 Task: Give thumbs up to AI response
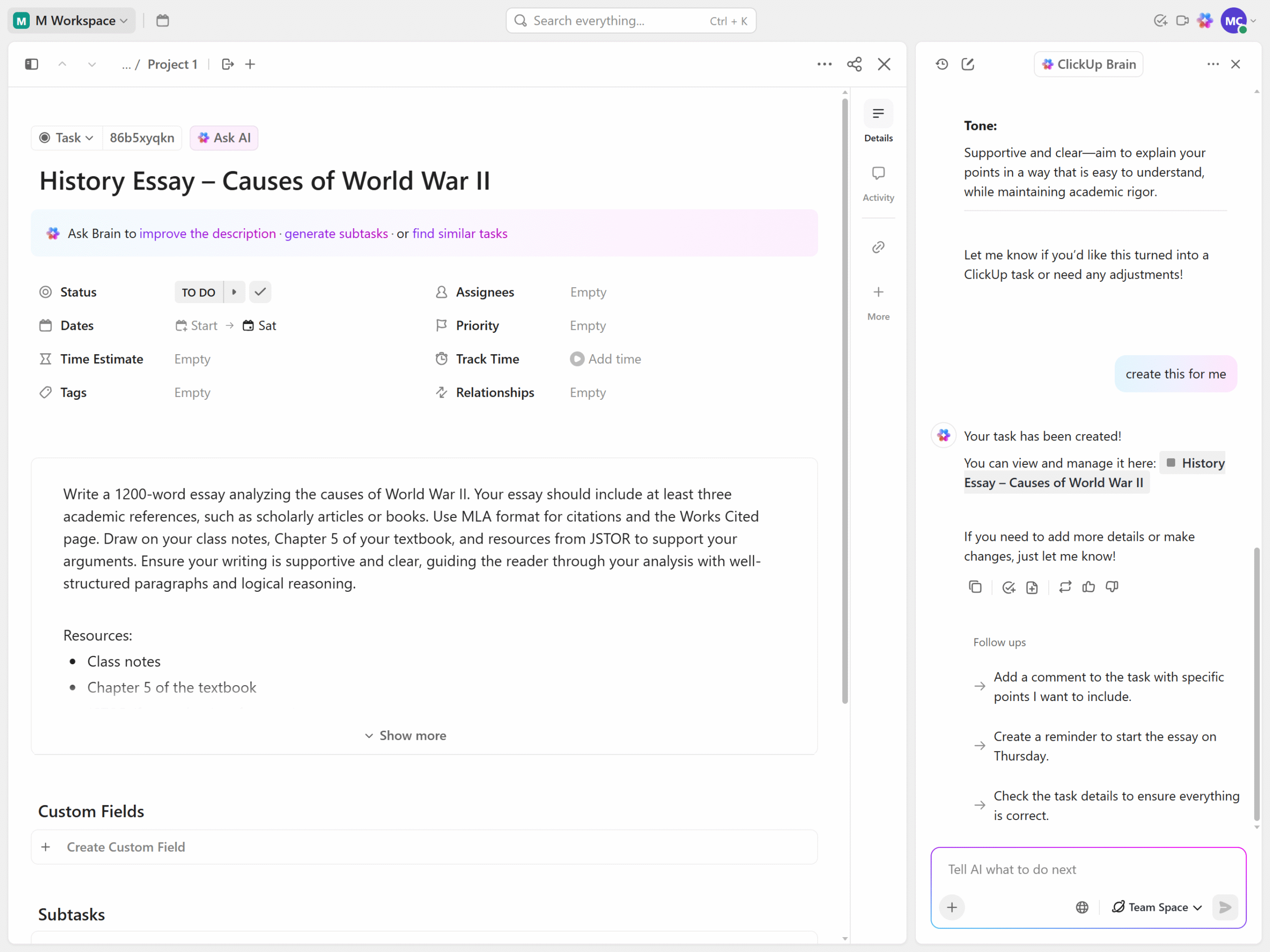click(x=1088, y=587)
